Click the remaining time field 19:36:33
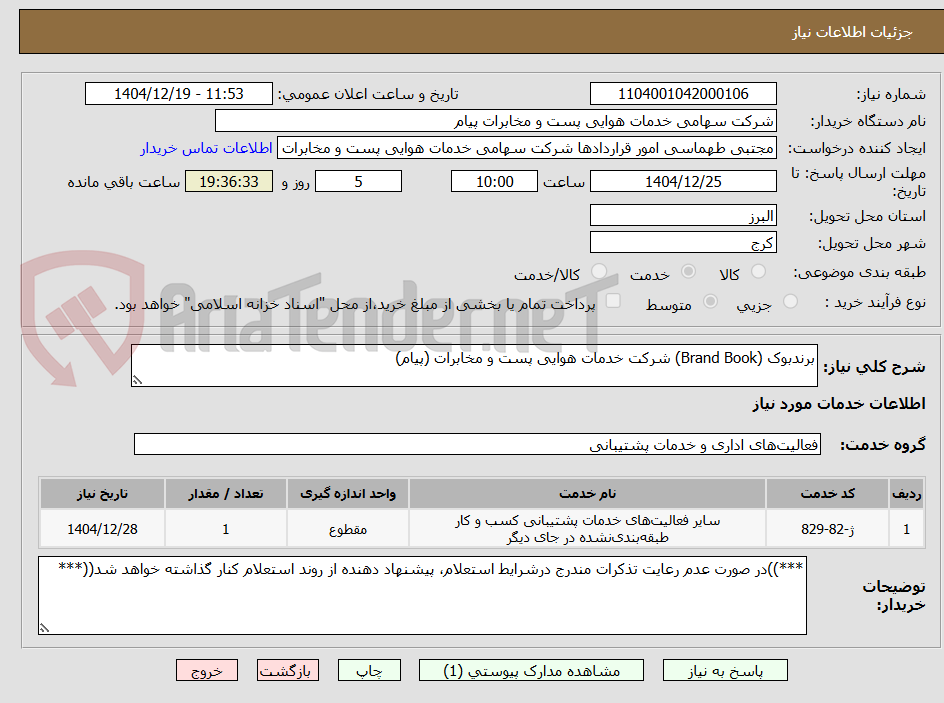The image size is (944, 703). [229, 181]
